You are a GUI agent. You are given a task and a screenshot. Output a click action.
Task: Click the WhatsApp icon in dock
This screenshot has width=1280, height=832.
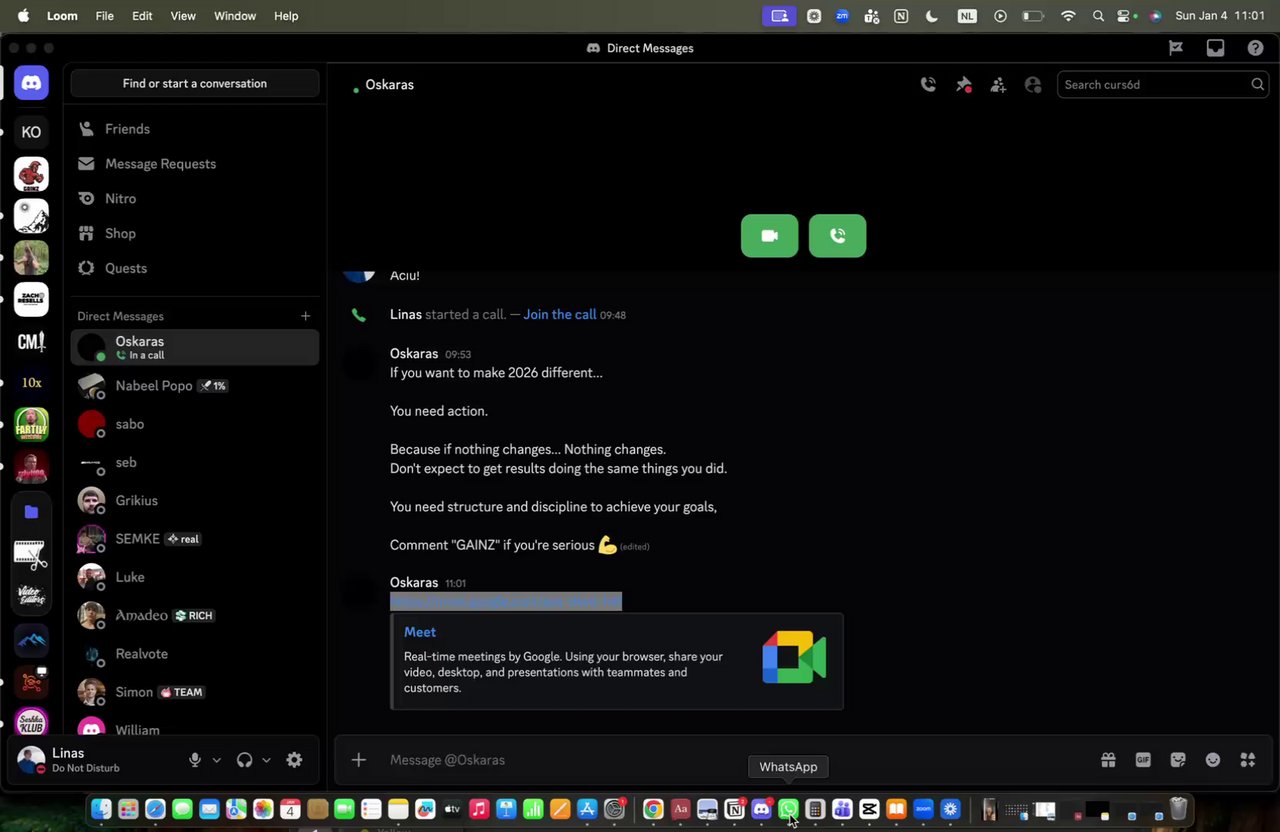click(788, 809)
